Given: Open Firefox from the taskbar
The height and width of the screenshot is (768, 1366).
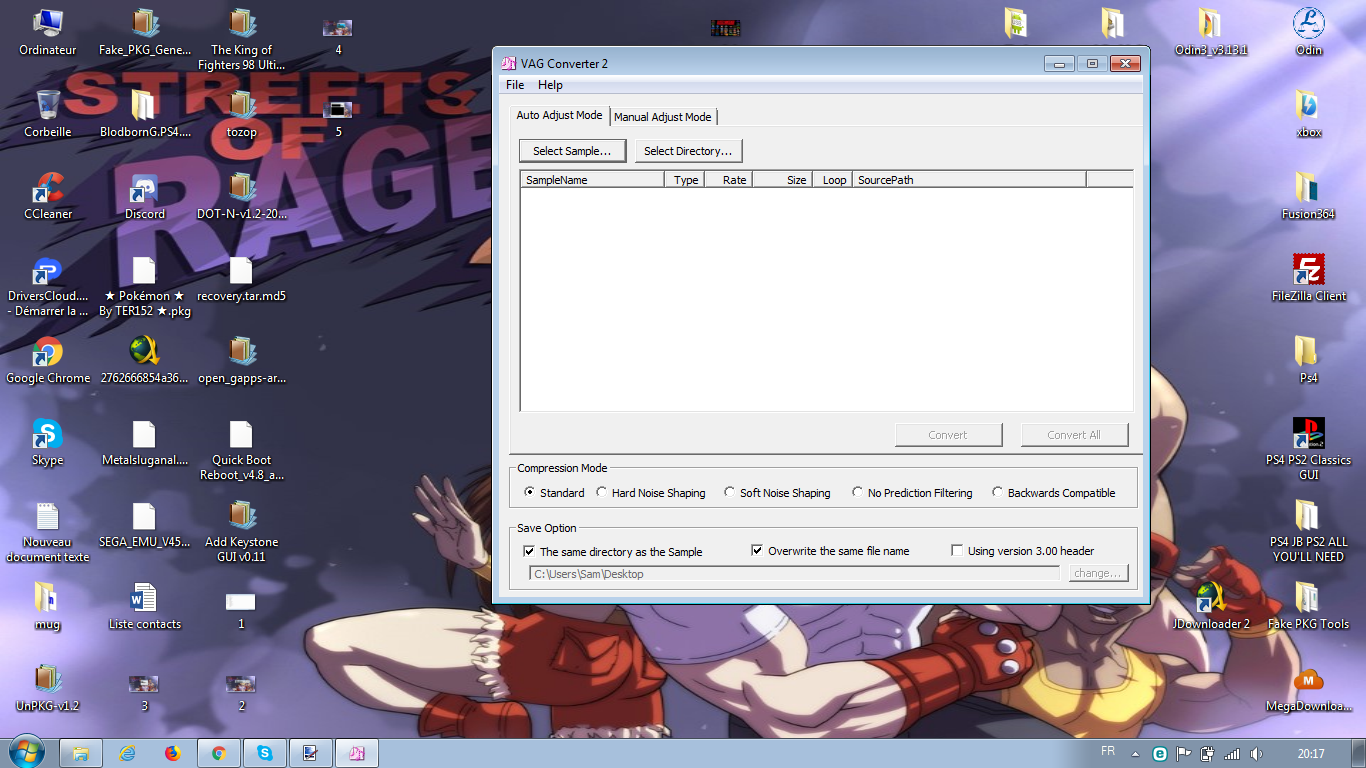Looking at the screenshot, I should 173,753.
